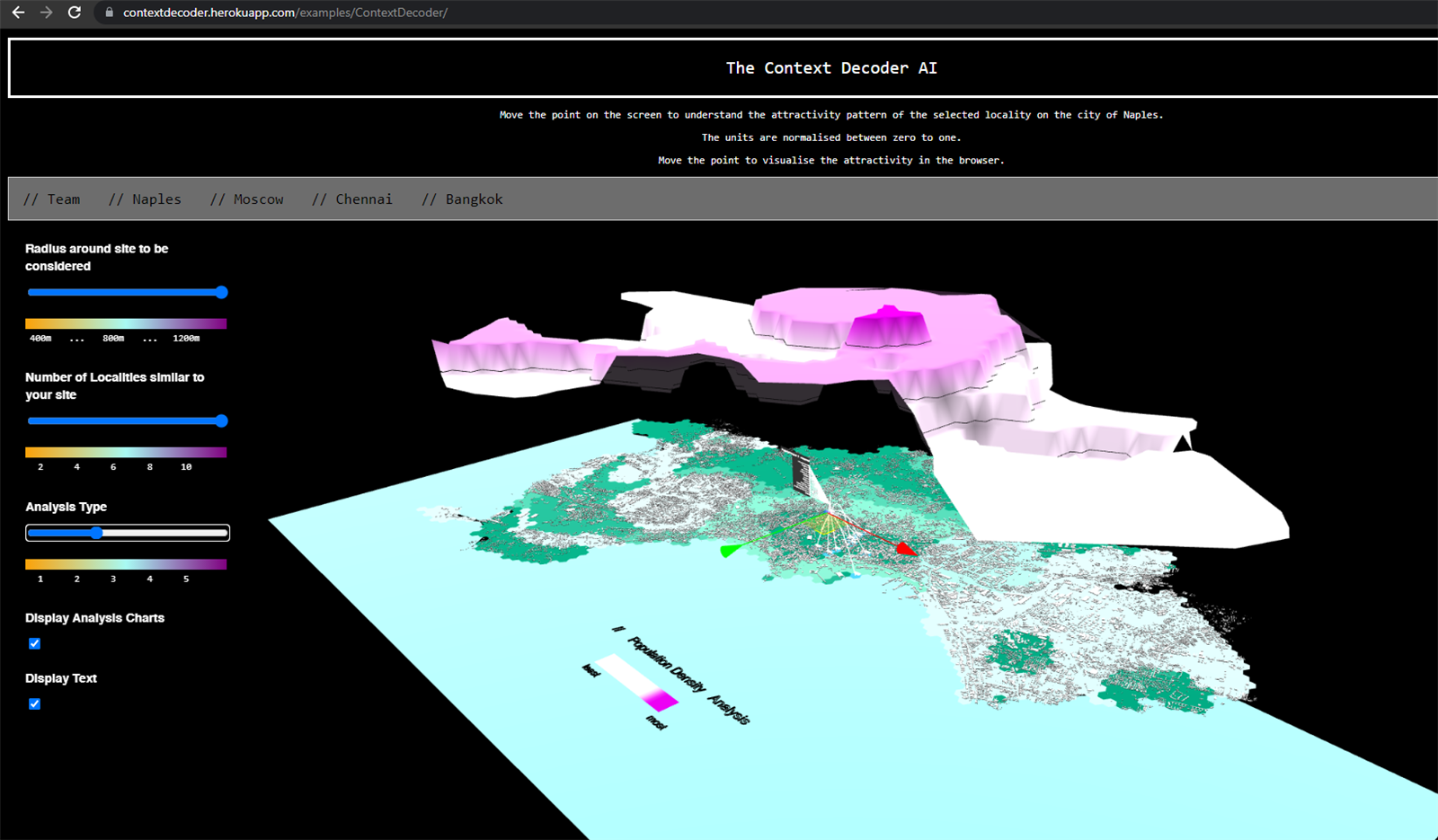The height and width of the screenshot is (840, 1438).
Task: Open the // Chennai city link
Action: click(352, 199)
